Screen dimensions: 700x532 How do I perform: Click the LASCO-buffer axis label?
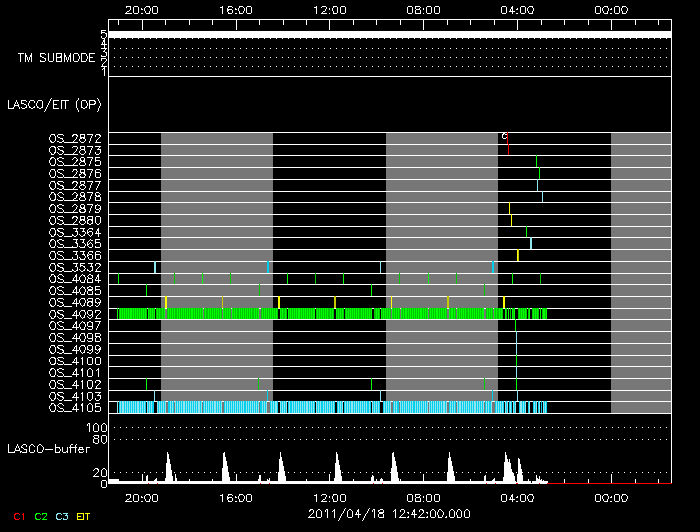(49, 449)
